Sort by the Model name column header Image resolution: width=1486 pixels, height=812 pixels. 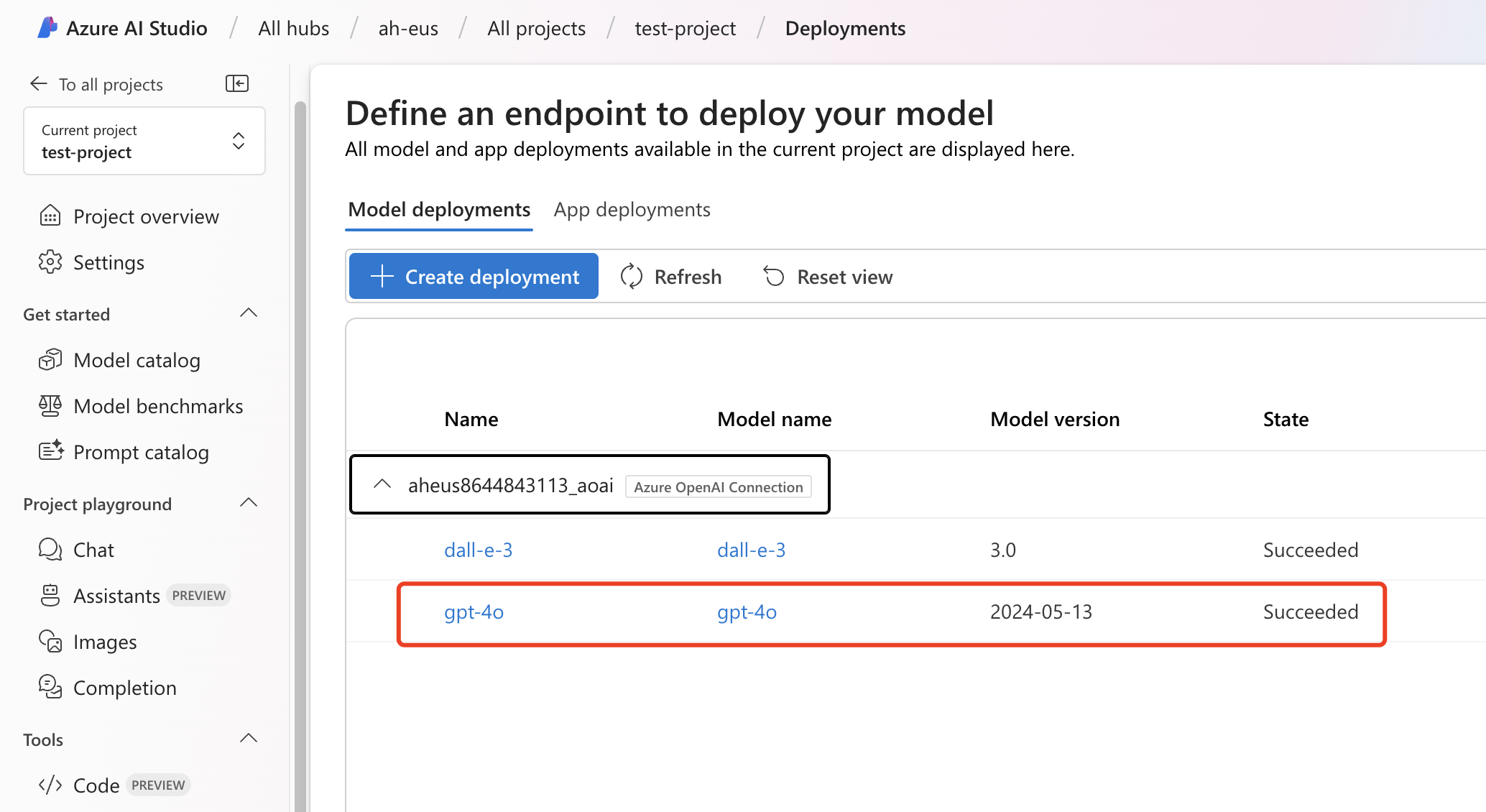tap(775, 419)
